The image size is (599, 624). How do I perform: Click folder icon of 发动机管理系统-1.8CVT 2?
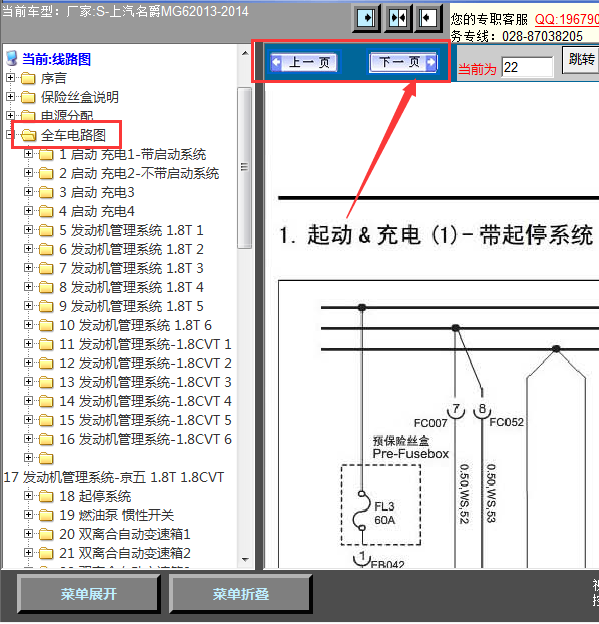click(46, 363)
